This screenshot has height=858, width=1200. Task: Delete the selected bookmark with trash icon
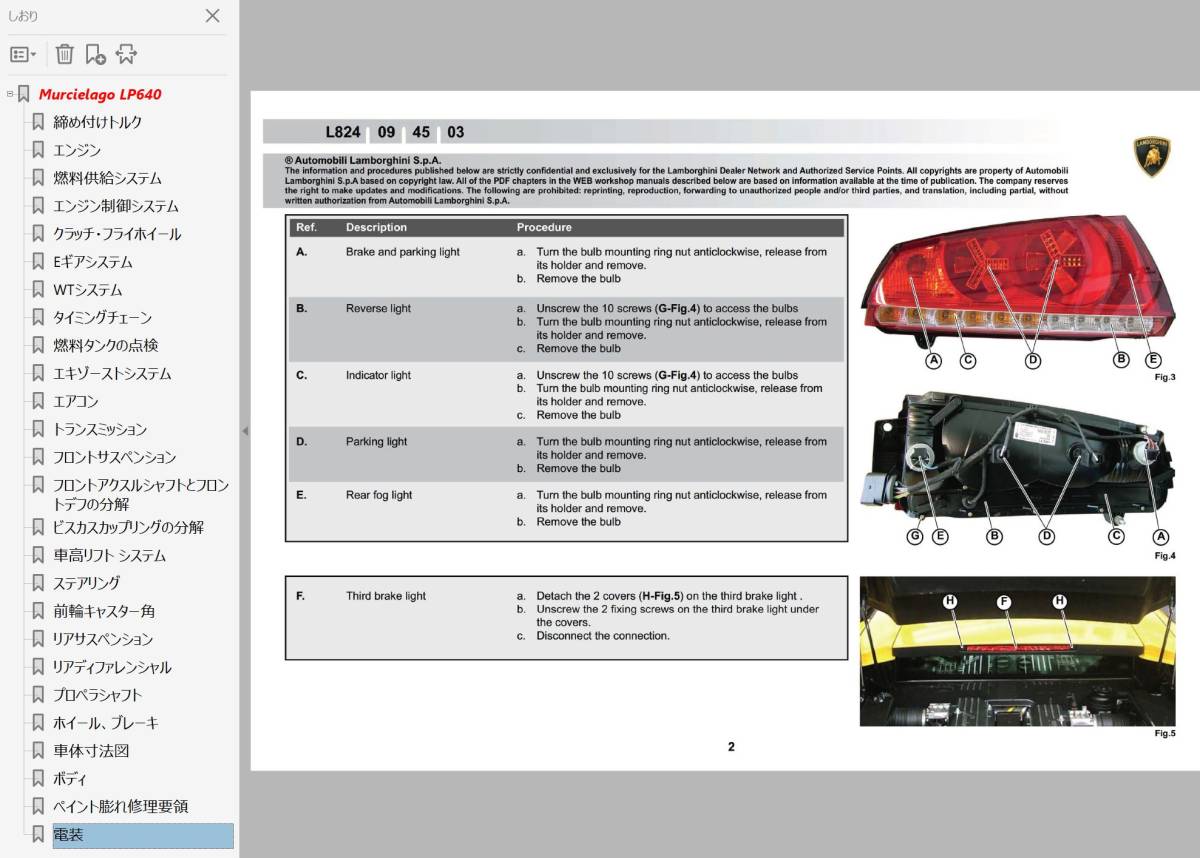[65, 54]
